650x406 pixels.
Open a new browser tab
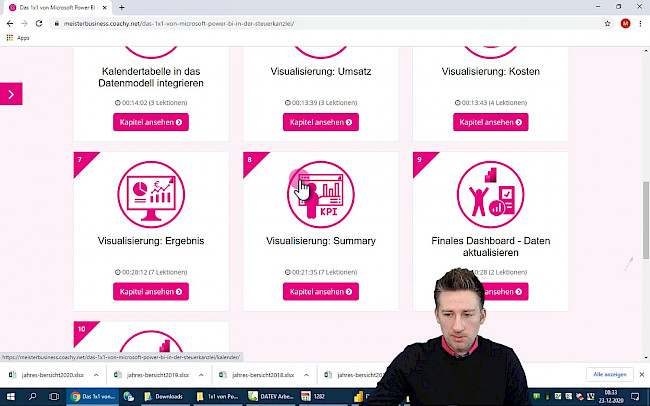[x=121, y=7]
